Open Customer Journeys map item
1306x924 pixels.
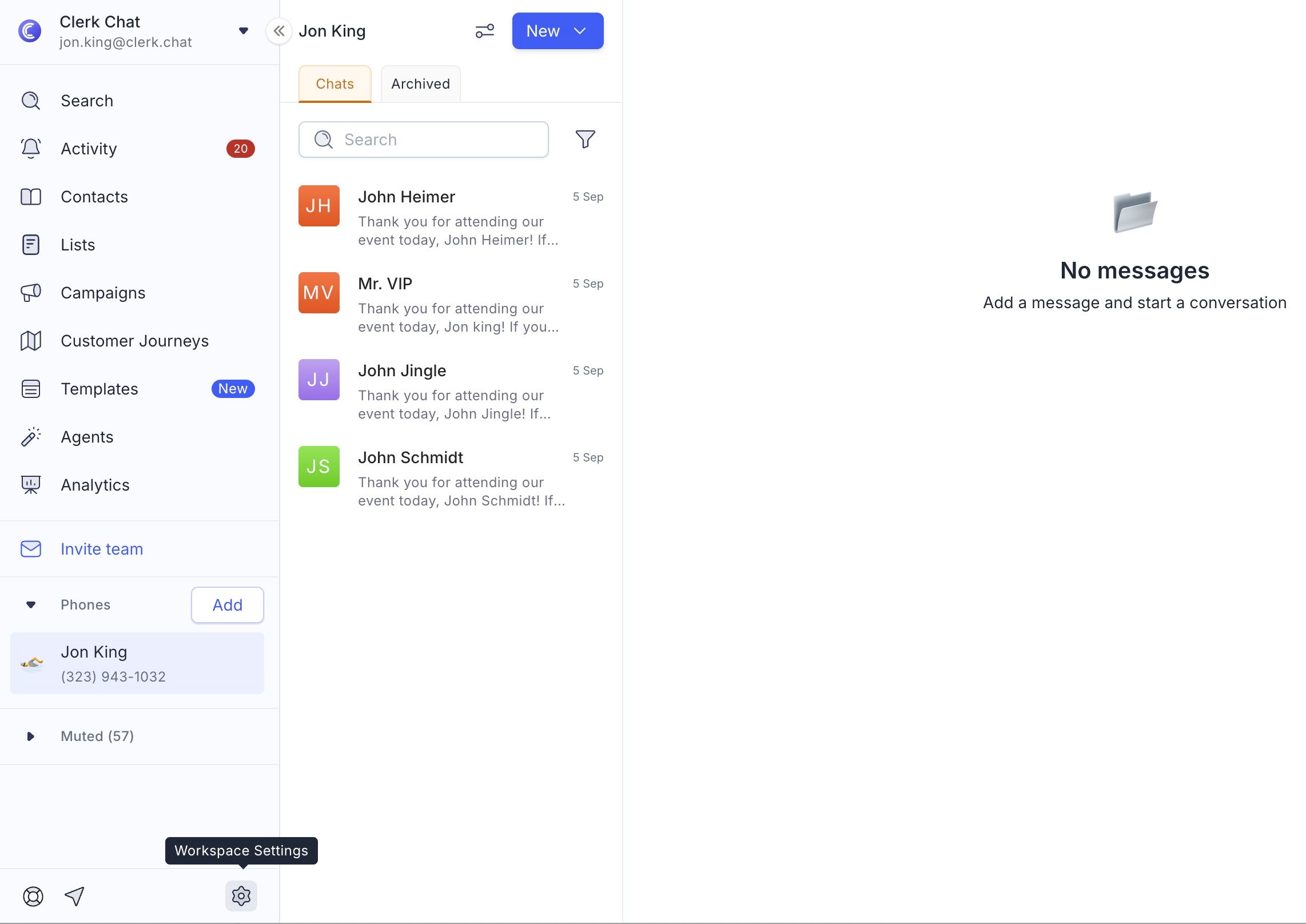point(134,341)
